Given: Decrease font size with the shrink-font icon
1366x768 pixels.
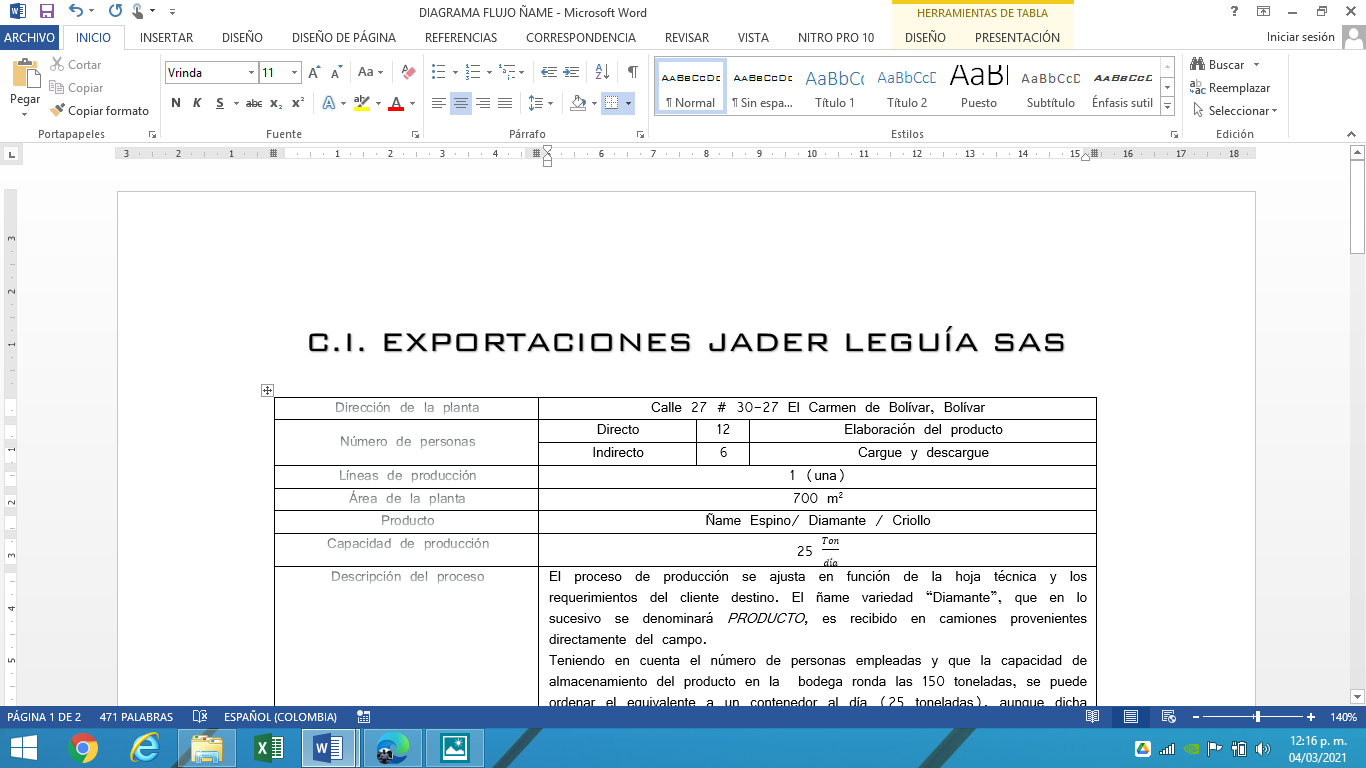Looking at the screenshot, I should pyautogui.click(x=337, y=72).
